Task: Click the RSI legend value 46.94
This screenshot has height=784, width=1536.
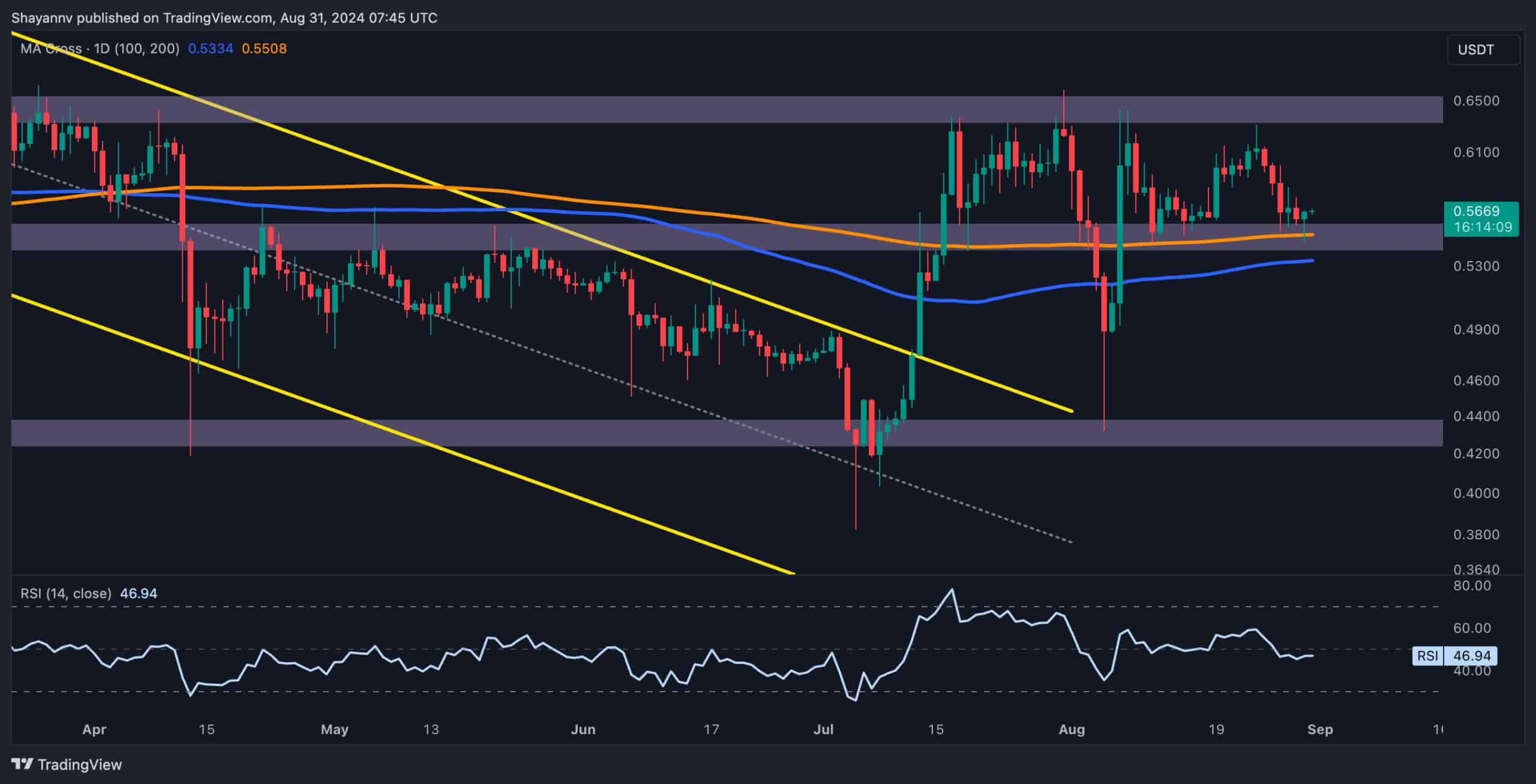Action: tap(139, 593)
